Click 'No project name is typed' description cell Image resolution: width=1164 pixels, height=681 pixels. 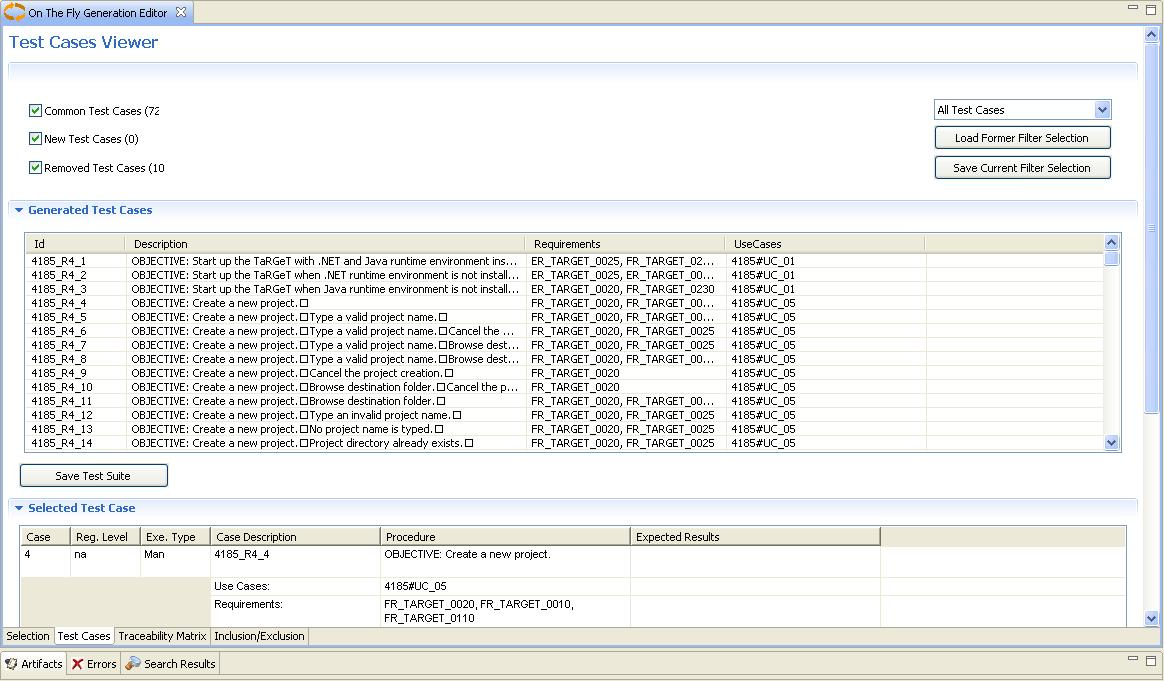[x=327, y=429]
